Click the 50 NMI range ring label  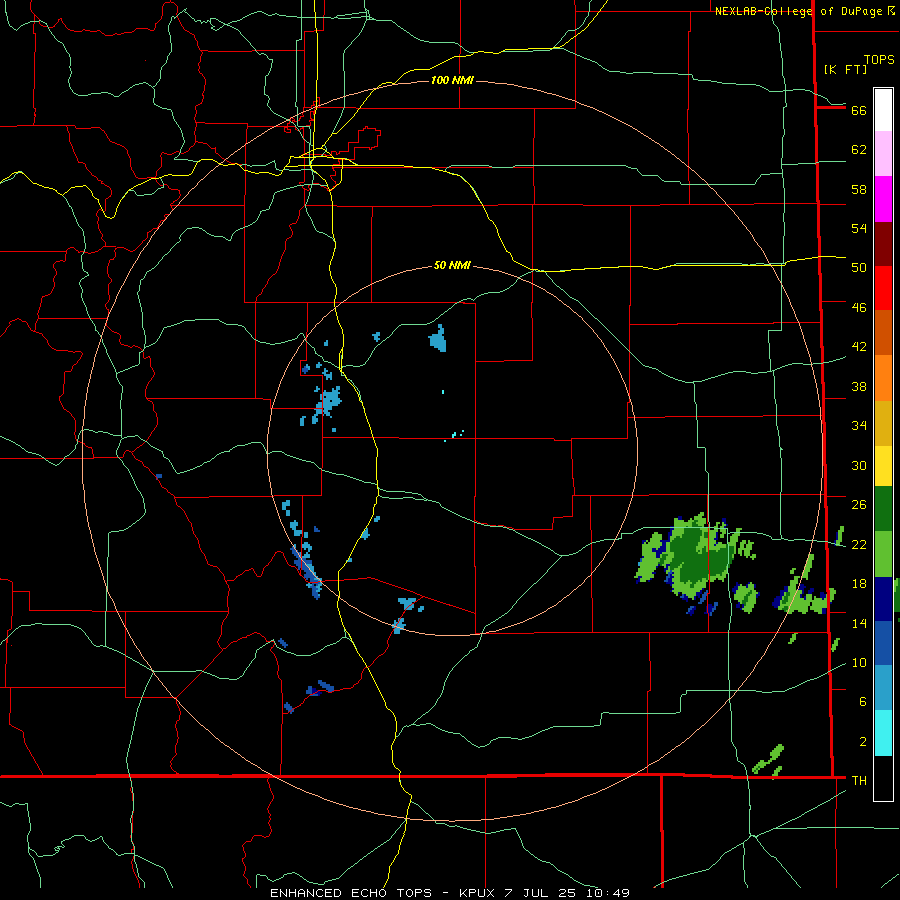[452, 265]
